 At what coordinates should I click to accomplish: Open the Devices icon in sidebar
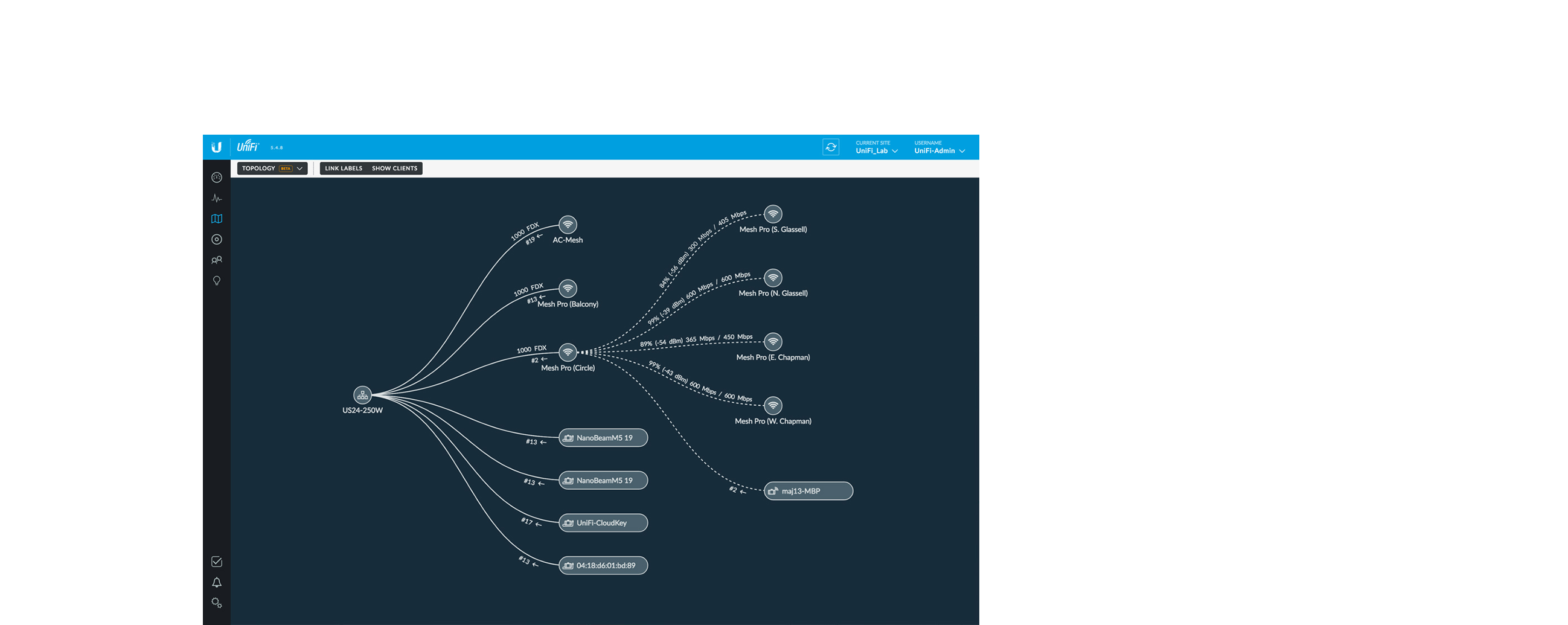pyautogui.click(x=216, y=240)
